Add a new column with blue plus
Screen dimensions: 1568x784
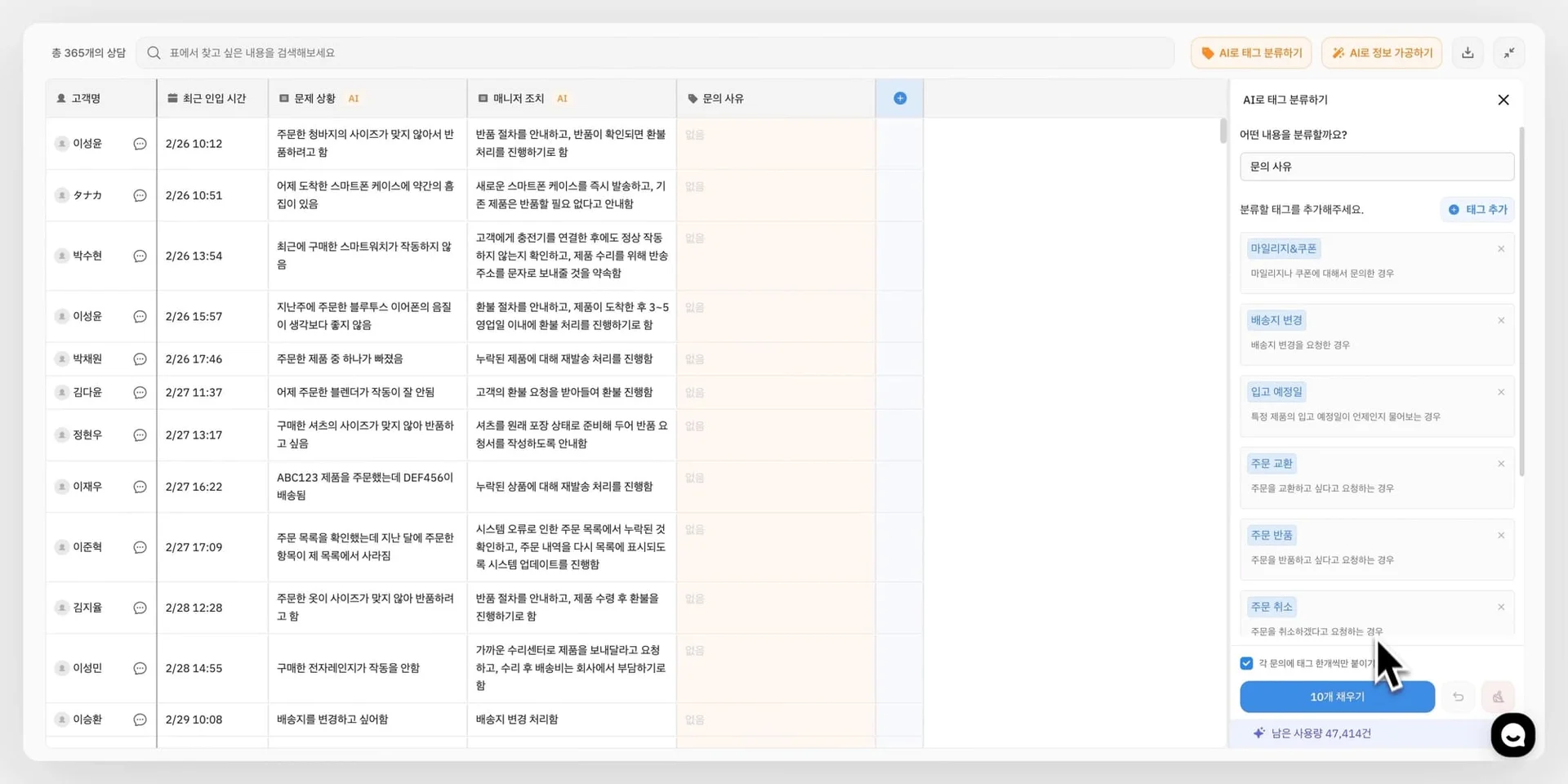[x=899, y=98]
